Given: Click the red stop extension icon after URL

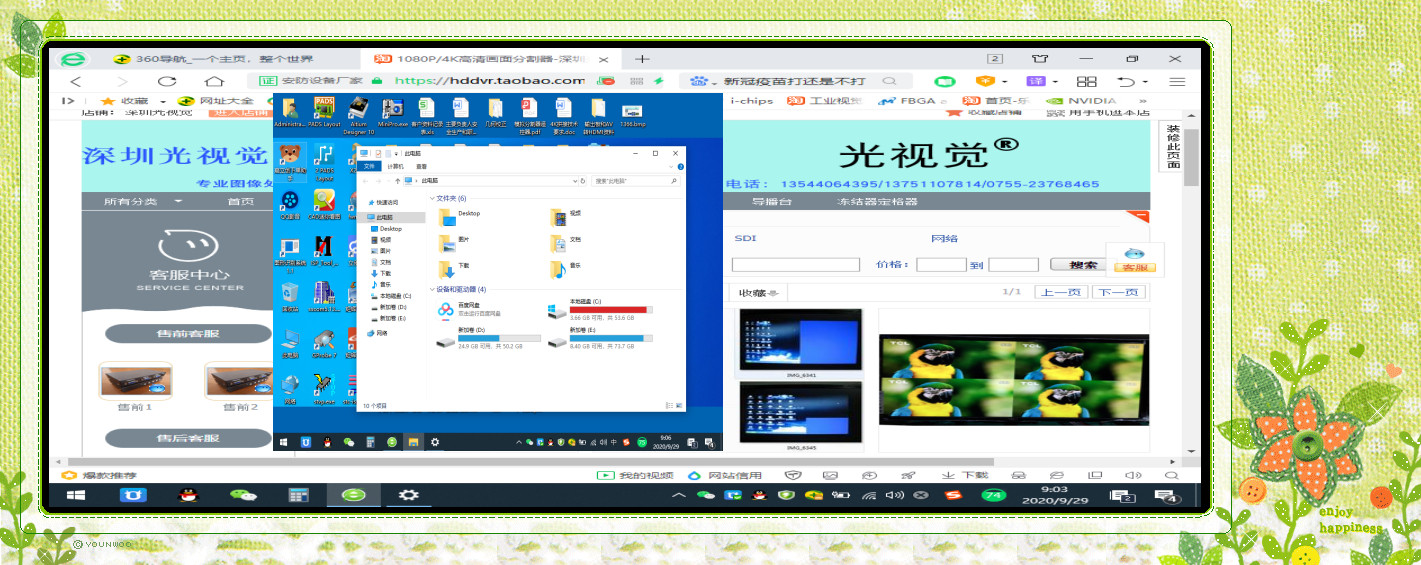Looking at the screenshot, I should coord(605,81).
